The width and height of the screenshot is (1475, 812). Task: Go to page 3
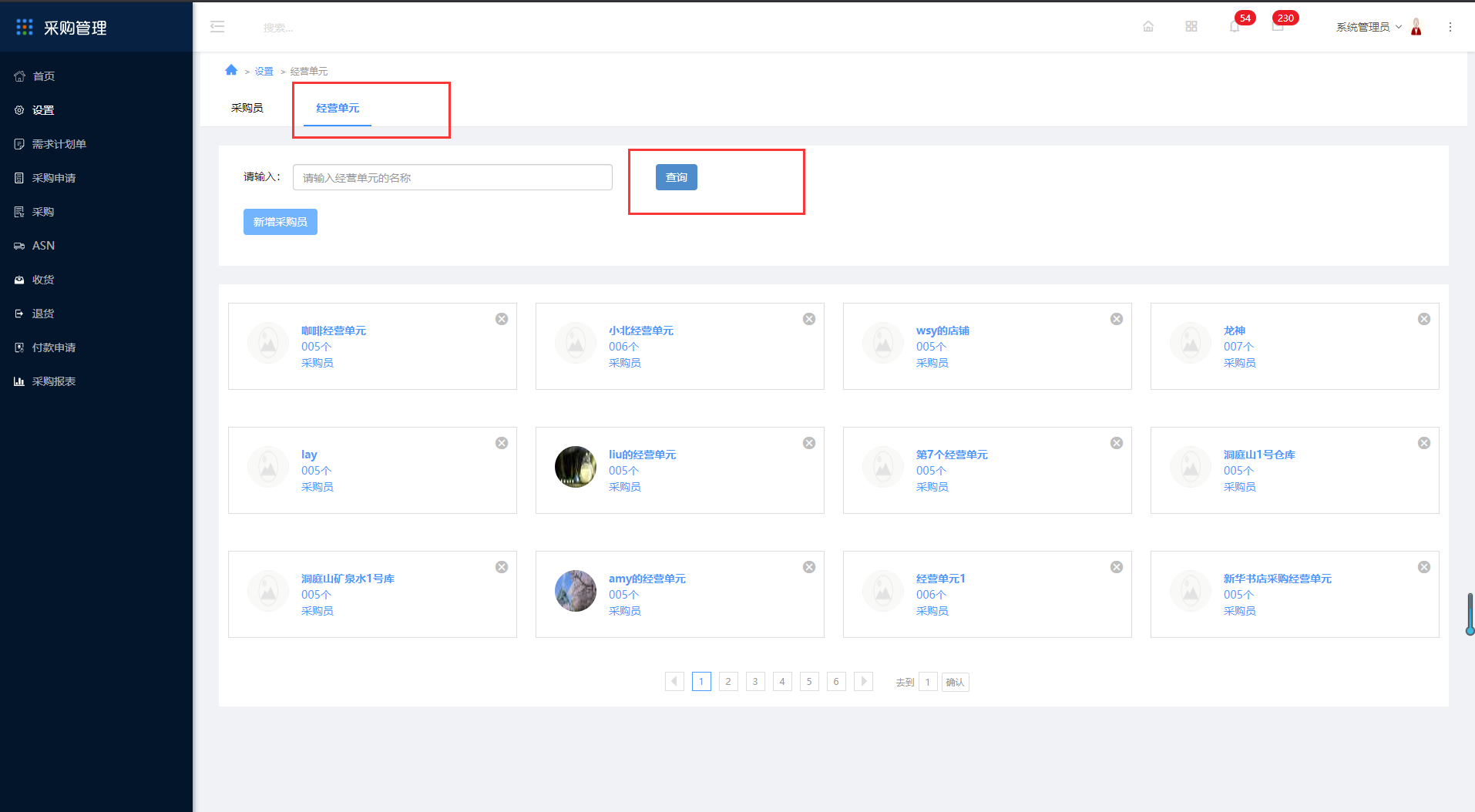point(755,682)
